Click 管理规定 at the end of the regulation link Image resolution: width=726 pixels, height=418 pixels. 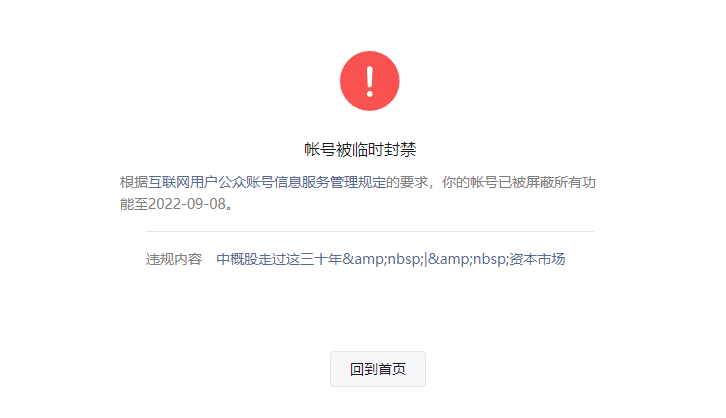(x=358, y=182)
